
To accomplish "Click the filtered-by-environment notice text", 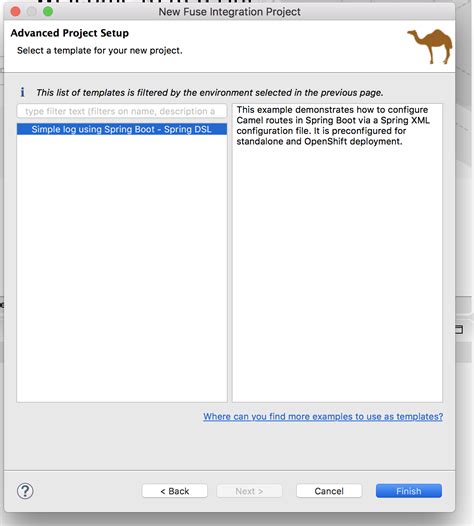I will tap(210, 93).
